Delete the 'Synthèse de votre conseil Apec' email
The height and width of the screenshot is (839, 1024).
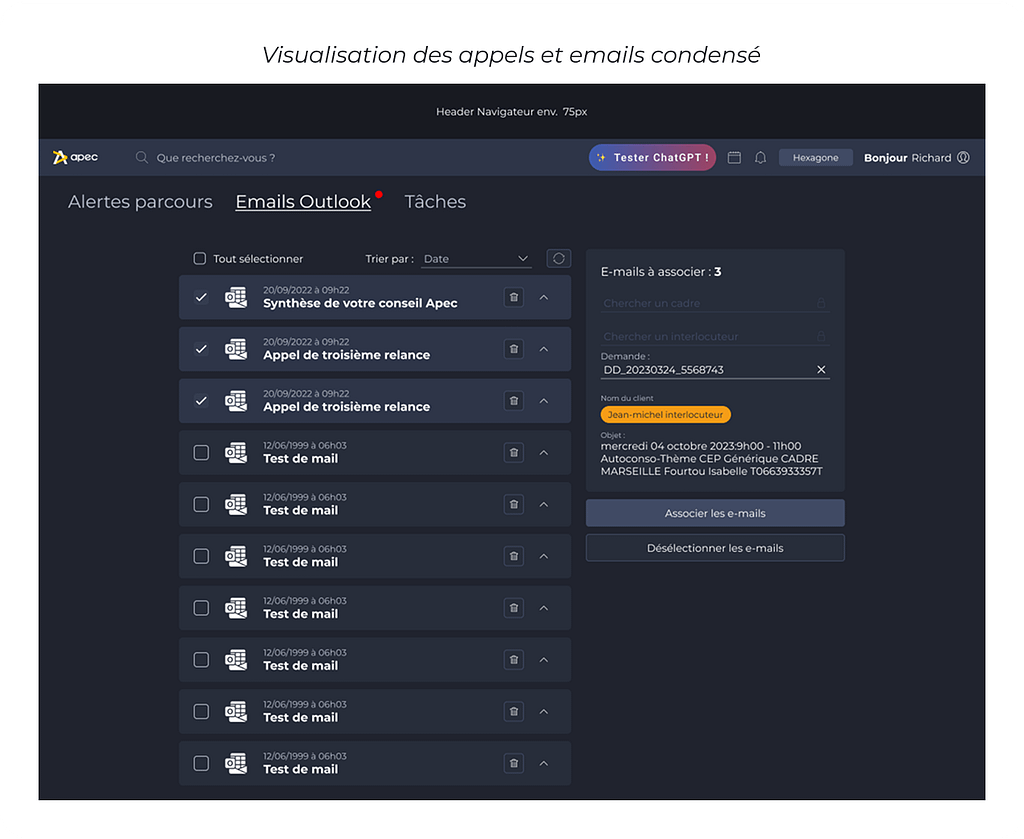[x=513, y=297]
